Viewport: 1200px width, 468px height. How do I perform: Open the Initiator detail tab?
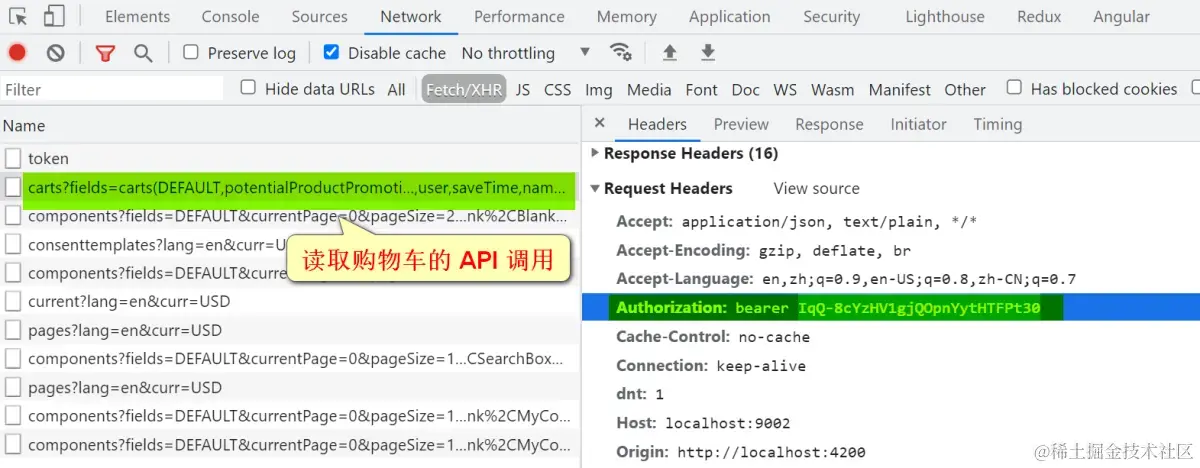918,124
